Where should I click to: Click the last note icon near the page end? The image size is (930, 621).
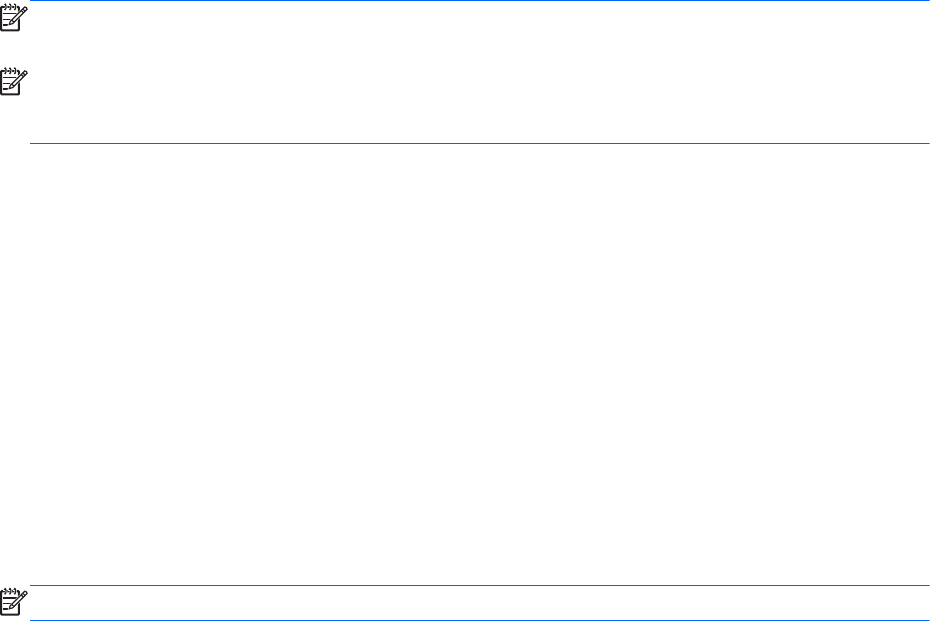coord(14,601)
